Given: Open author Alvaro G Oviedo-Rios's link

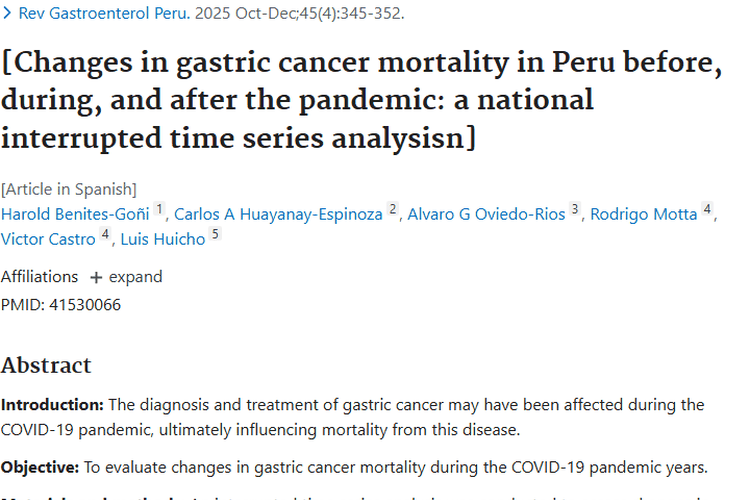Looking at the screenshot, I should pyautogui.click(x=486, y=214).
